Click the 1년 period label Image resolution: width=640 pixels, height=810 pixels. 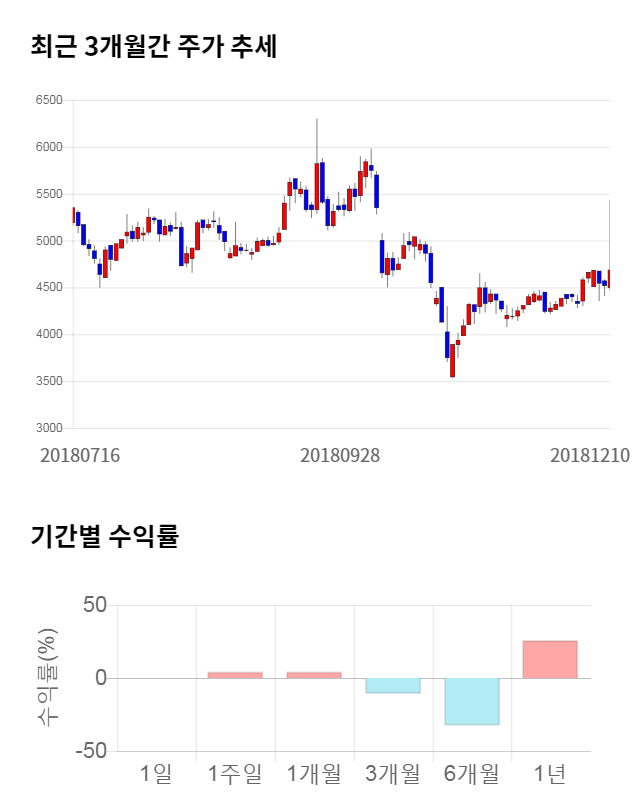click(550, 773)
